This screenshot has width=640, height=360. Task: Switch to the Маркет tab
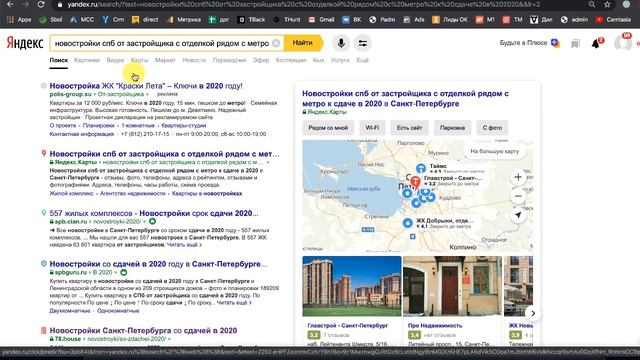(165, 60)
